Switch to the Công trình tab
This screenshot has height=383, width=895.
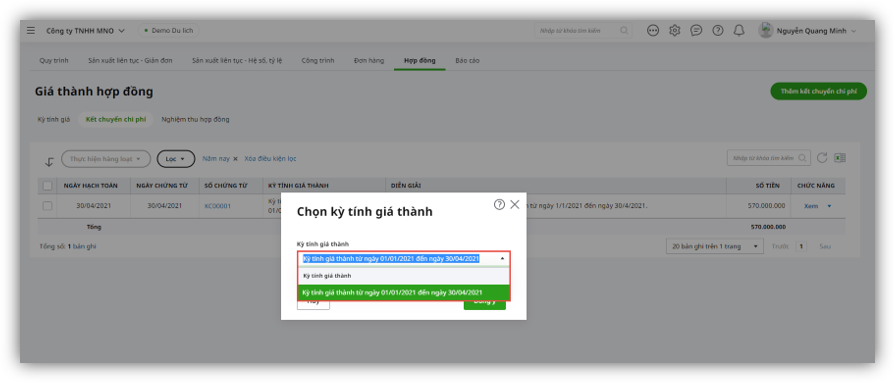point(318,61)
